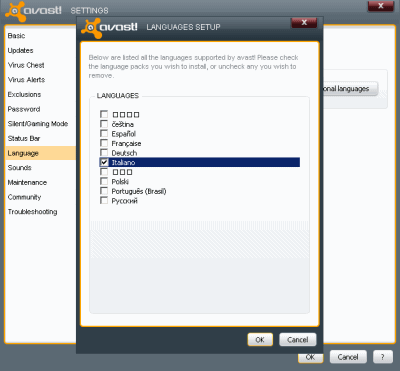Close the Settings window

point(381,6)
